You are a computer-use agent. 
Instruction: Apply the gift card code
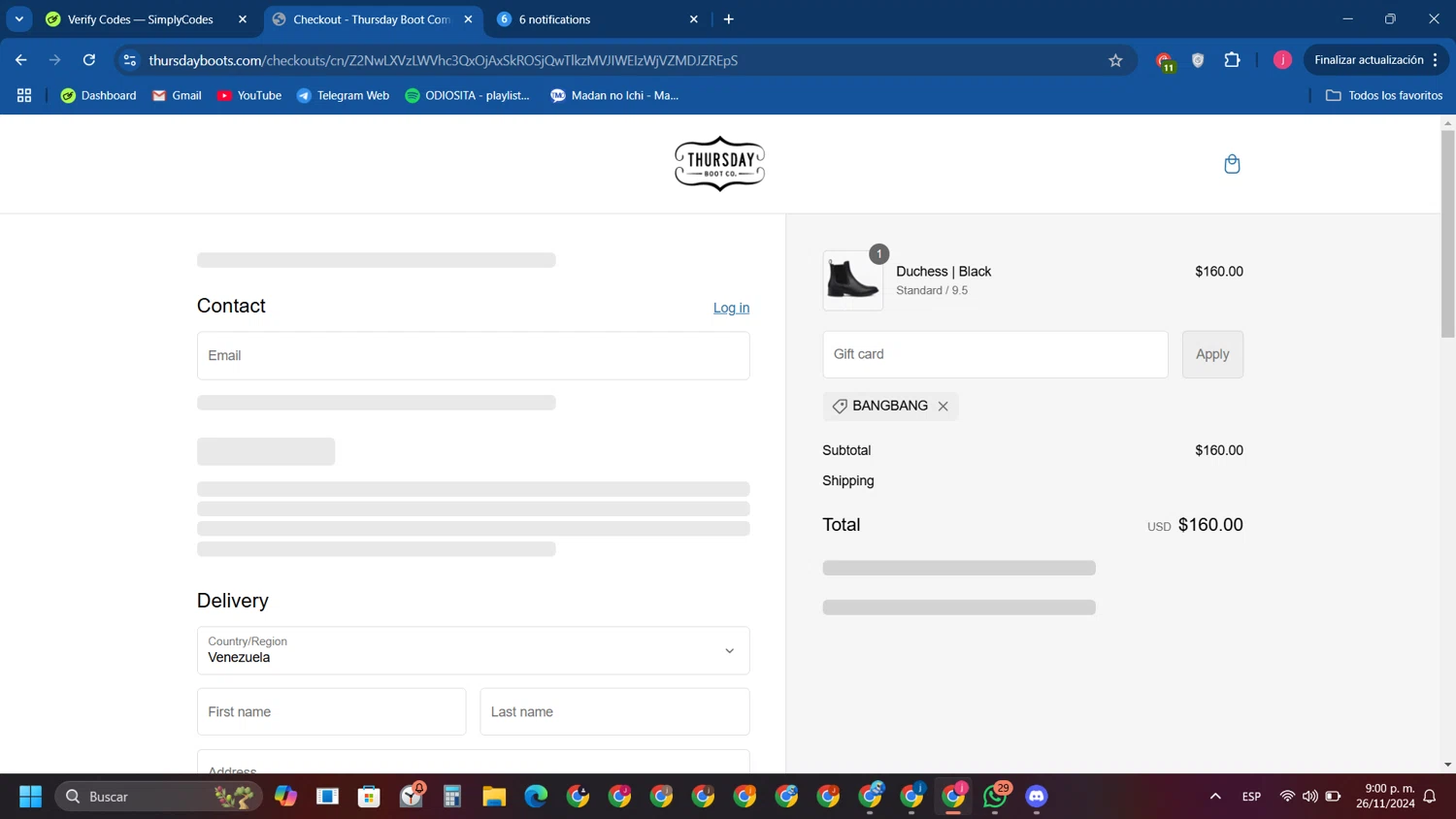tap(1212, 354)
